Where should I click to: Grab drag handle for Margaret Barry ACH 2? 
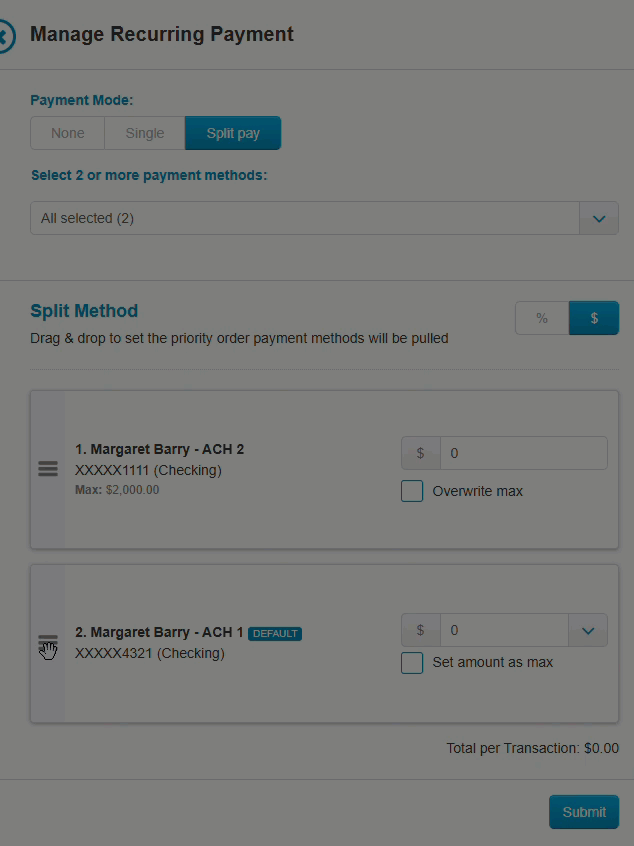[47, 468]
